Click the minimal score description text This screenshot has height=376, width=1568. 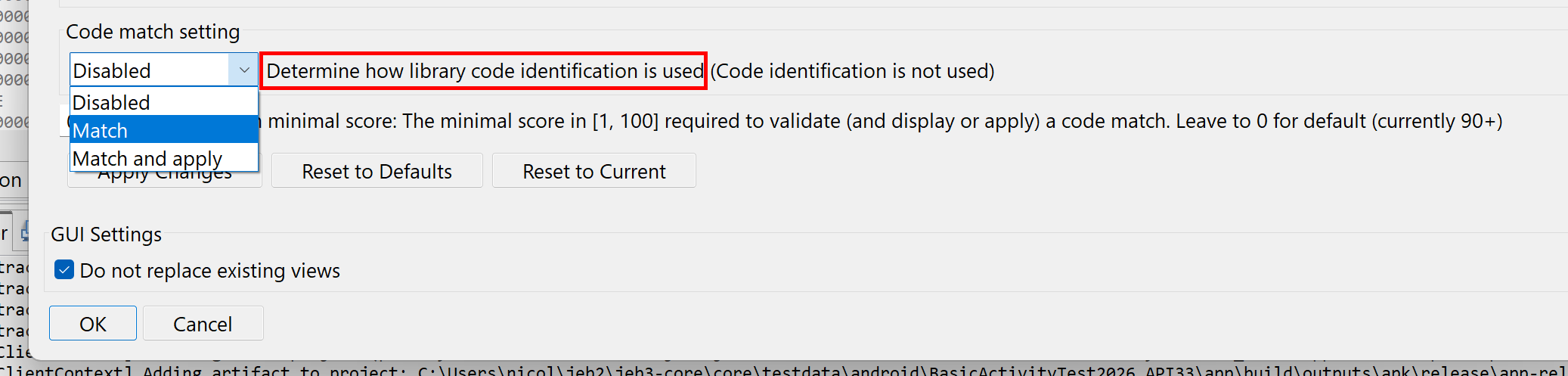click(885, 121)
